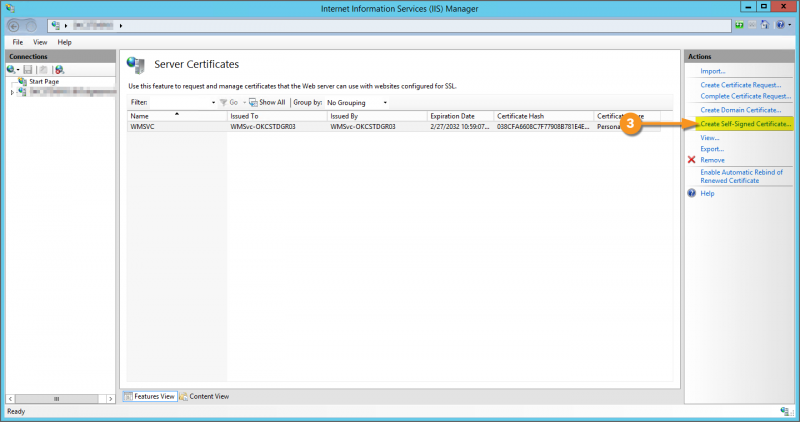This screenshot has width=800, height=422.
Task: Expand the server node in Connections tree
Action: 12,92
